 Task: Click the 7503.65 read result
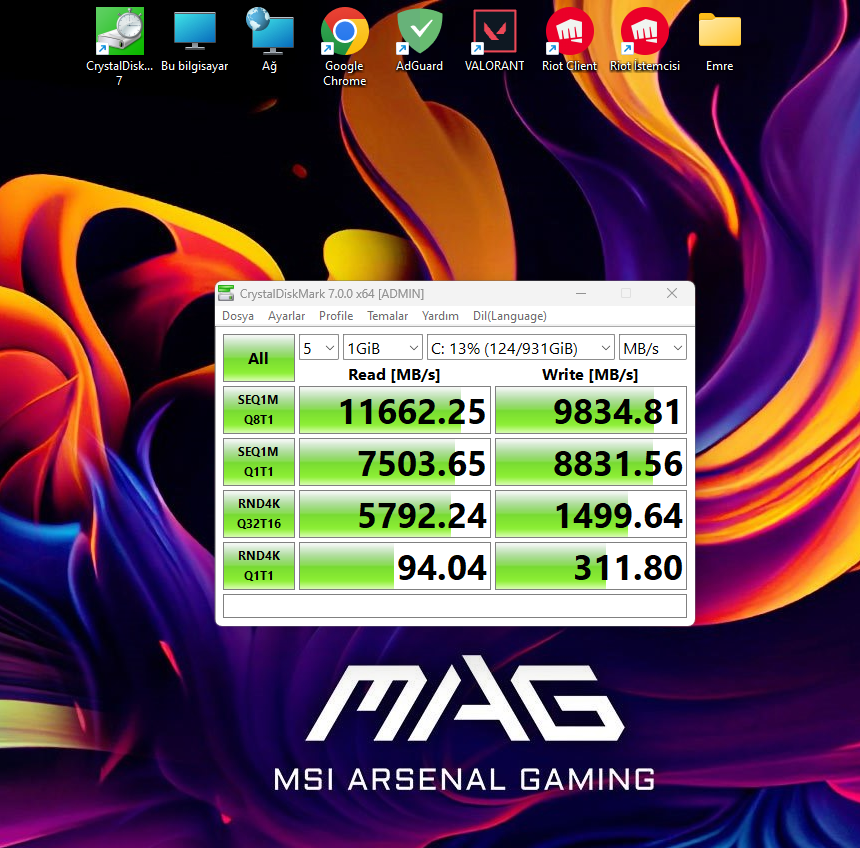coord(395,462)
